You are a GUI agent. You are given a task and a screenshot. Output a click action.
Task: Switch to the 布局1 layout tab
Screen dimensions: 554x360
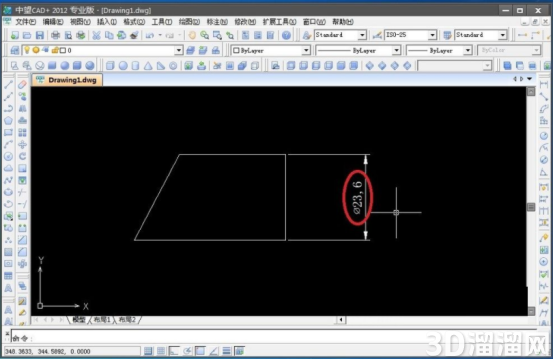click(102, 320)
